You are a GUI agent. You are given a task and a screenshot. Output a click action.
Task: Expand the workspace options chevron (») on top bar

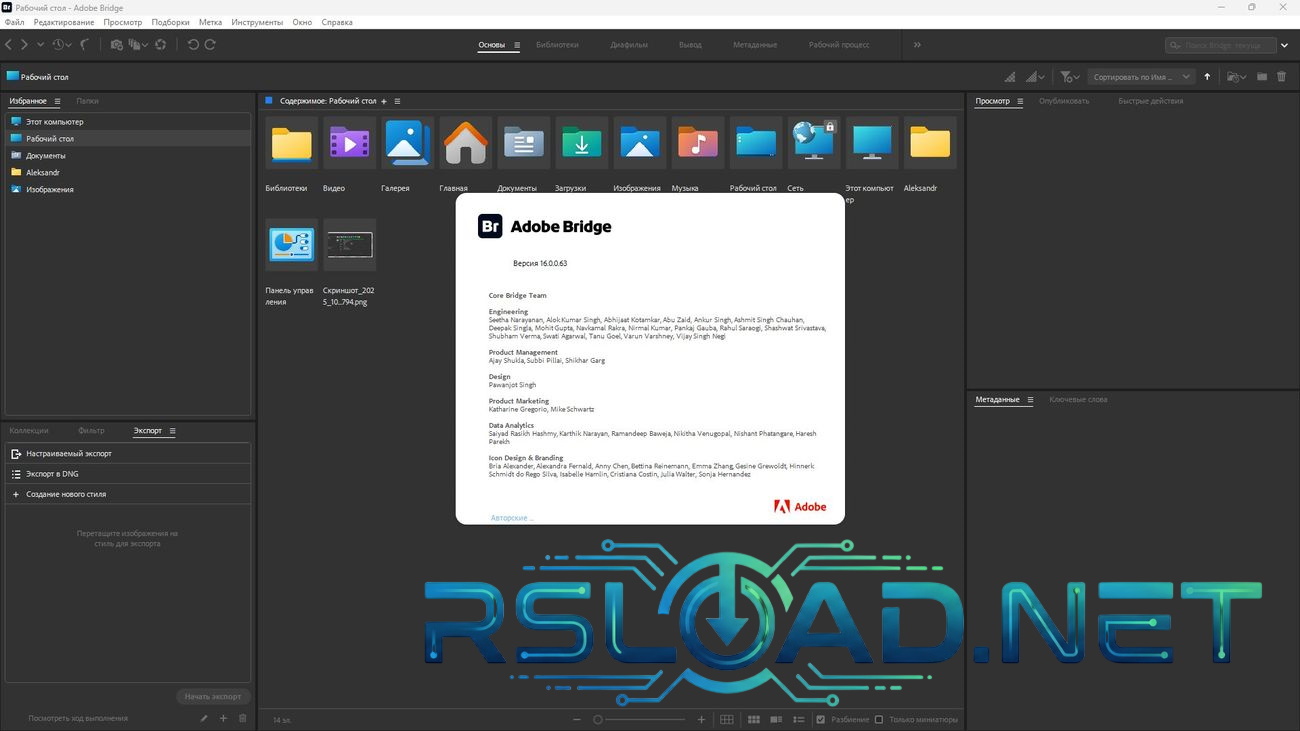coord(917,44)
